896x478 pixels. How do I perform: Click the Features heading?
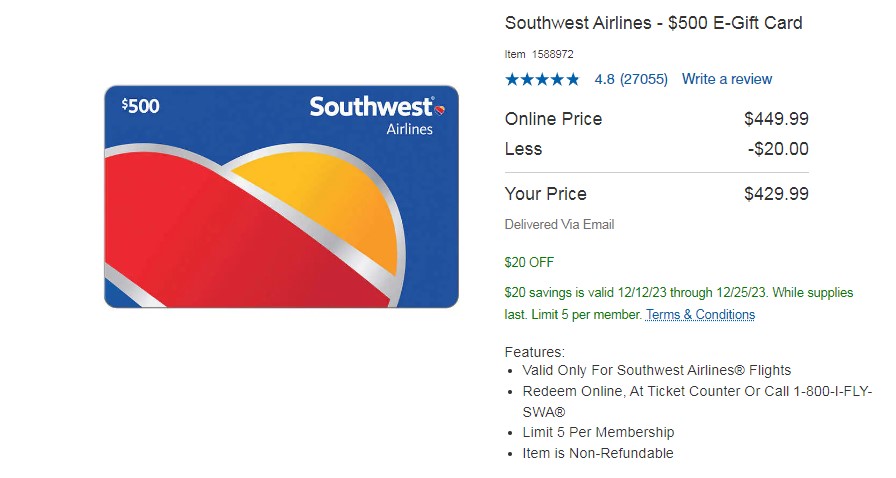click(x=534, y=352)
